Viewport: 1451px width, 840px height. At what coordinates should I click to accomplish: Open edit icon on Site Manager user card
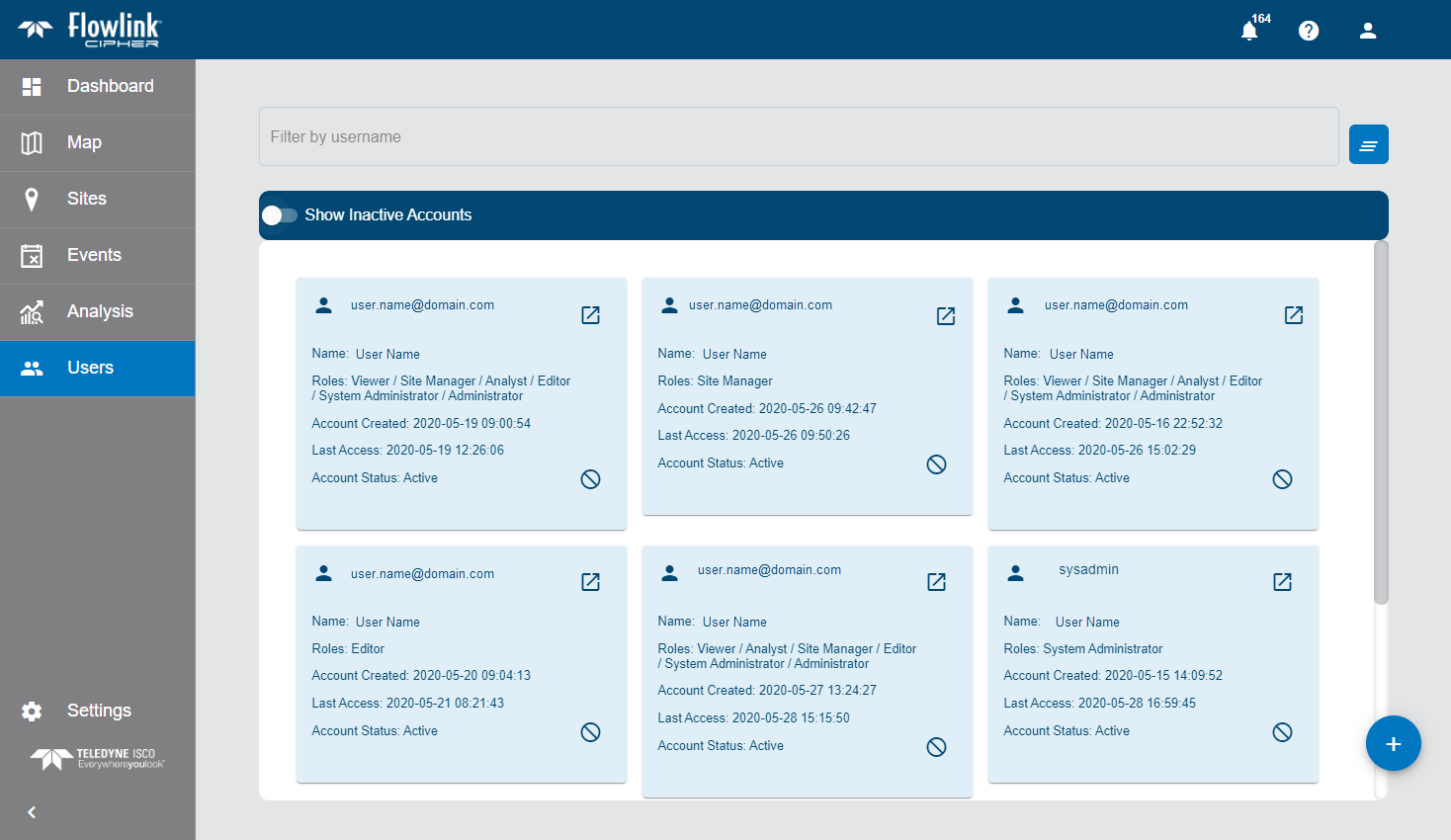[946, 316]
